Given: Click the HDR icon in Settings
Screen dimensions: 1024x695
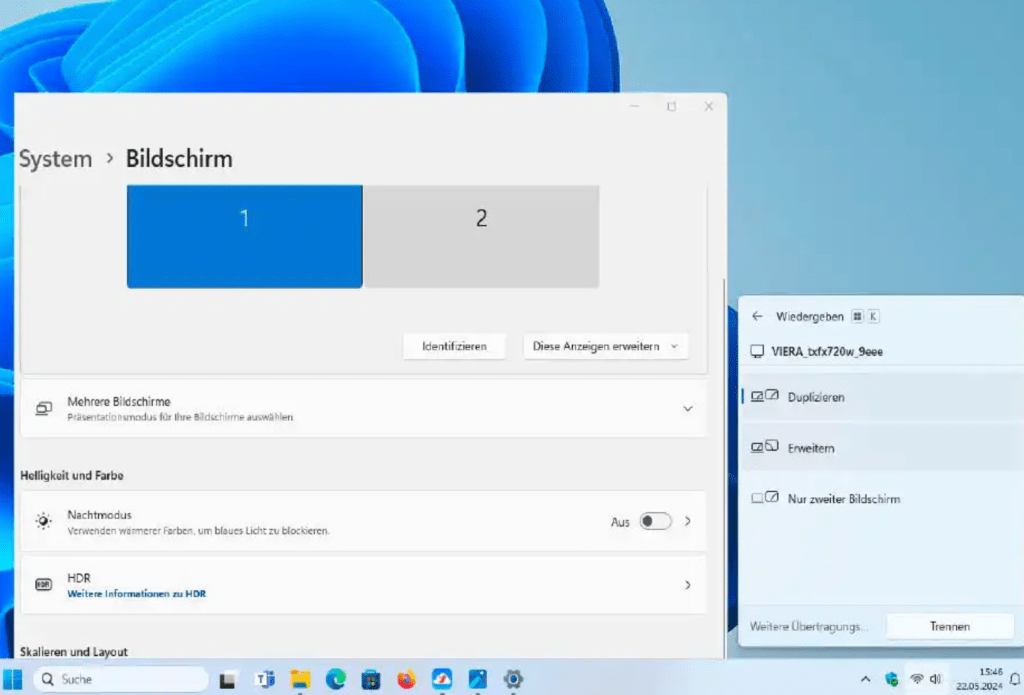Looking at the screenshot, I should coord(41,583).
